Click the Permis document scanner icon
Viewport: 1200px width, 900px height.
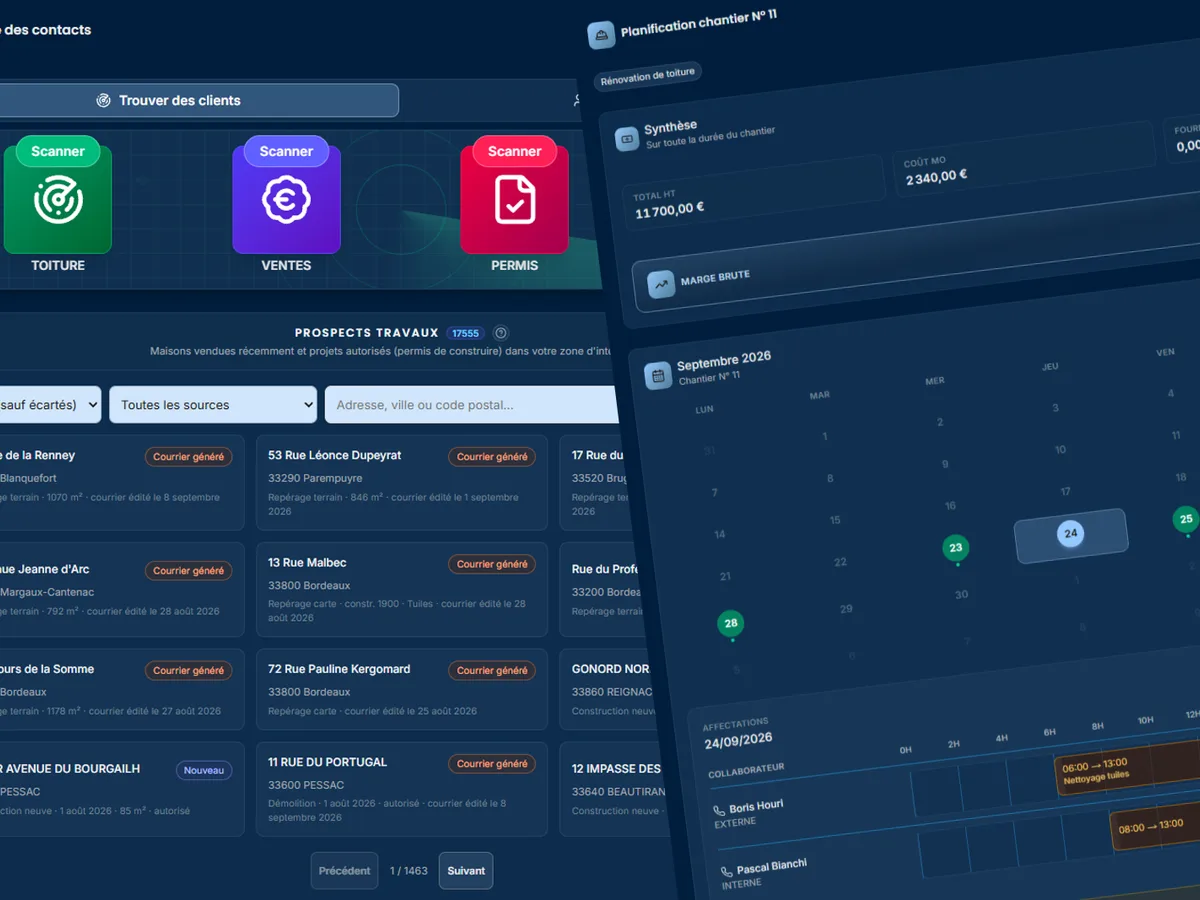click(514, 200)
